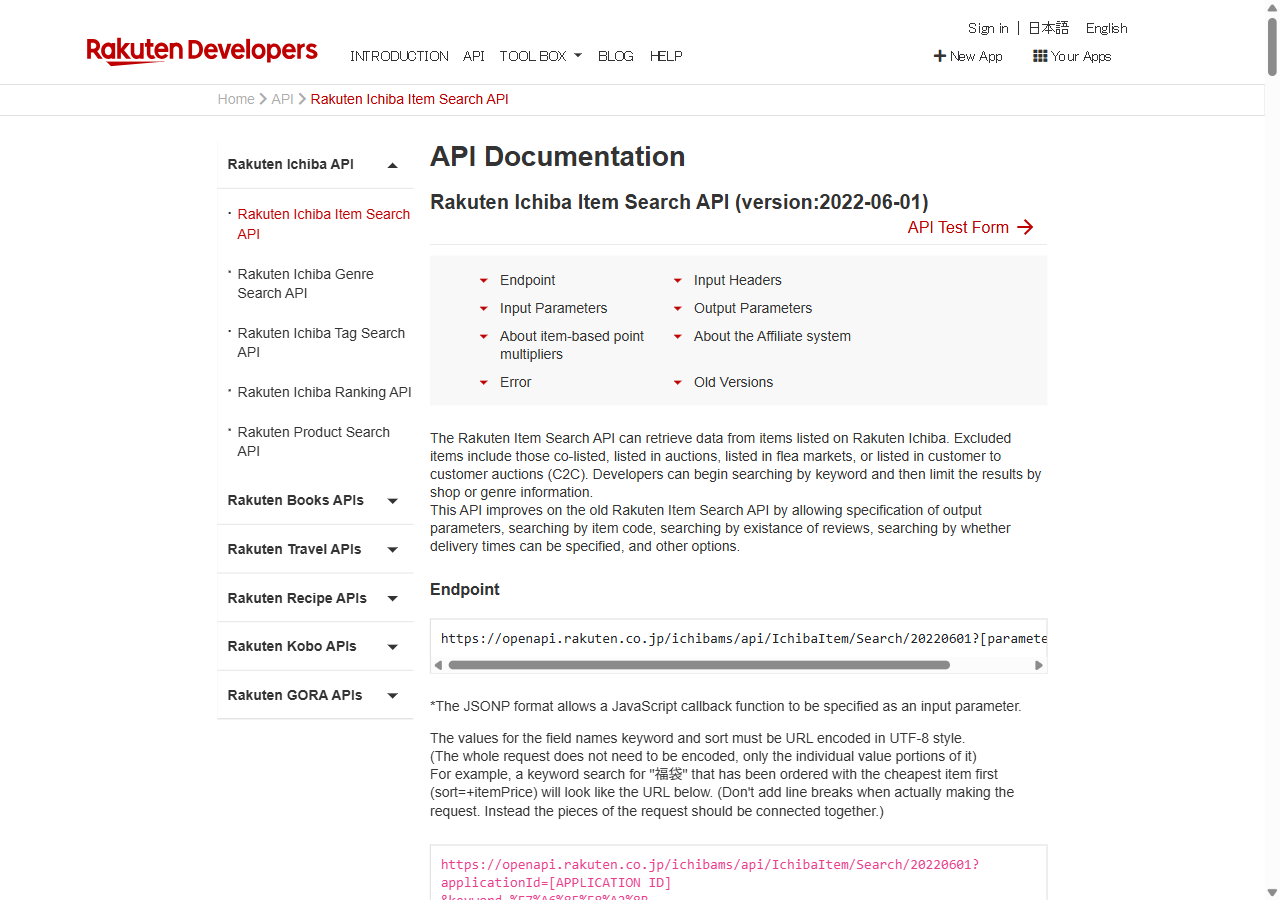Click the grid icon beside Your Apps
The width and height of the screenshot is (1280, 900).
click(x=1040, y=56)
